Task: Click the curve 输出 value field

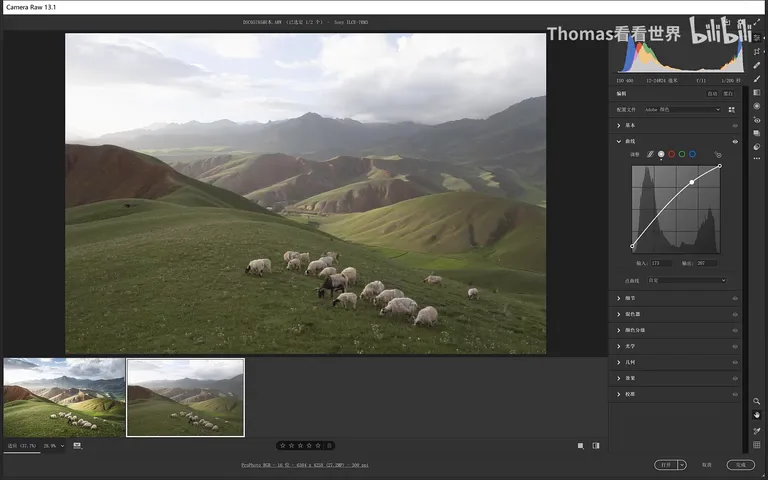Action: point(707,264)
